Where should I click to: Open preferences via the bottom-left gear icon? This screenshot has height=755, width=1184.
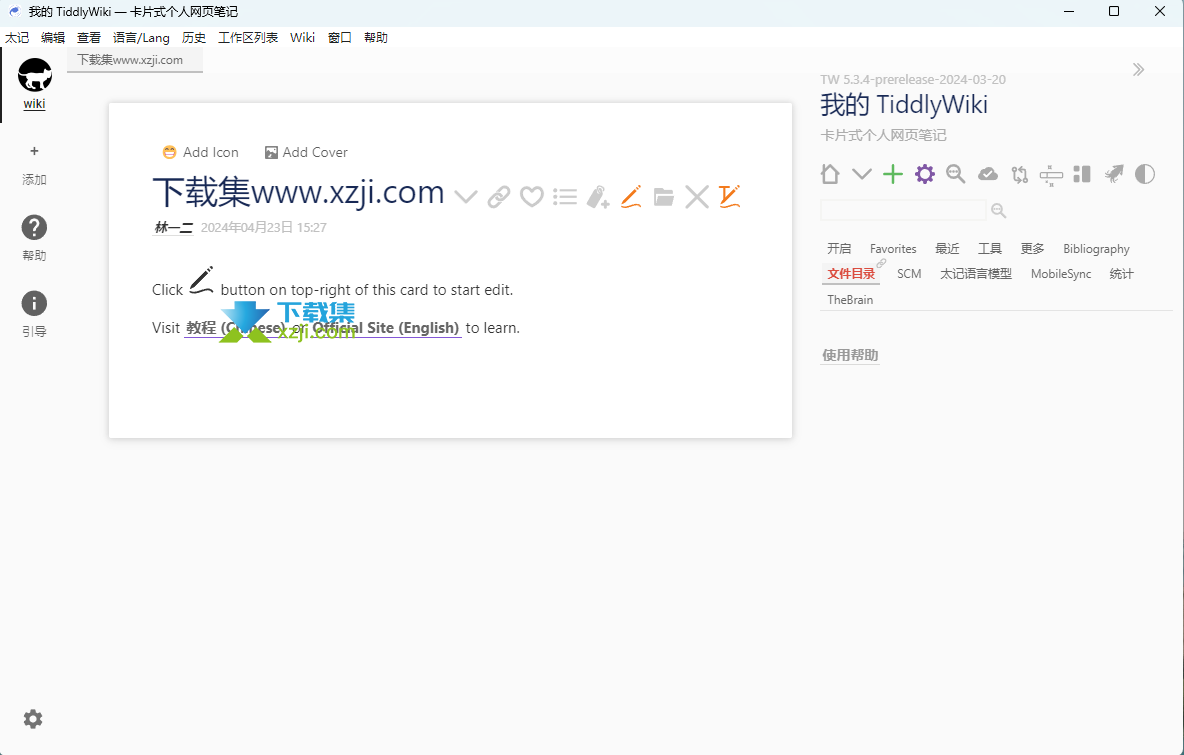click(32, 719)
